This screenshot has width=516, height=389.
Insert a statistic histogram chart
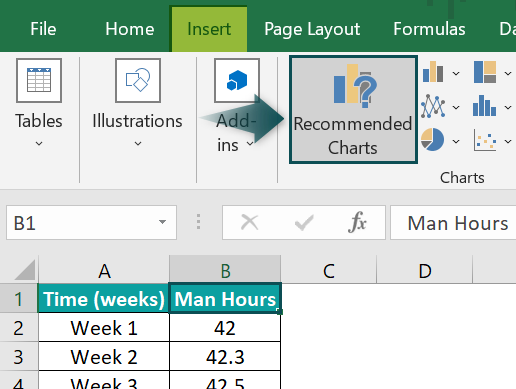coord(484,106)
